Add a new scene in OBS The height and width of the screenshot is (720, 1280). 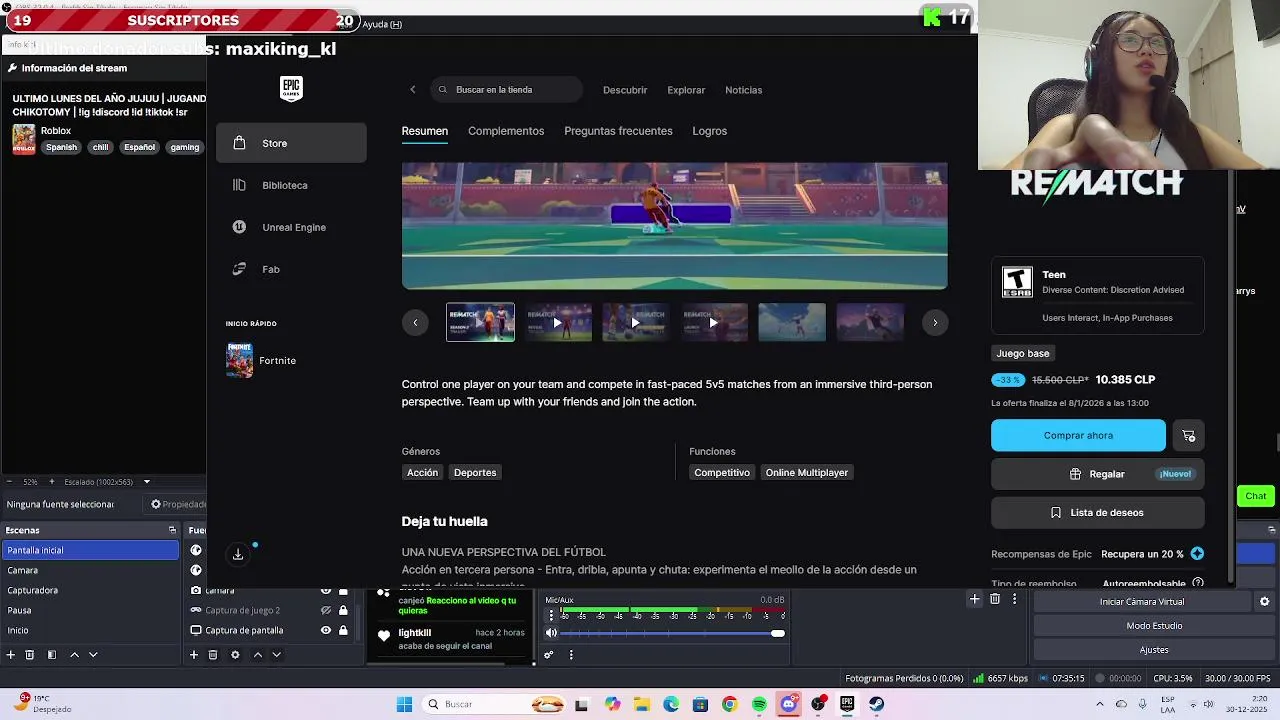(x=11, y=655)
